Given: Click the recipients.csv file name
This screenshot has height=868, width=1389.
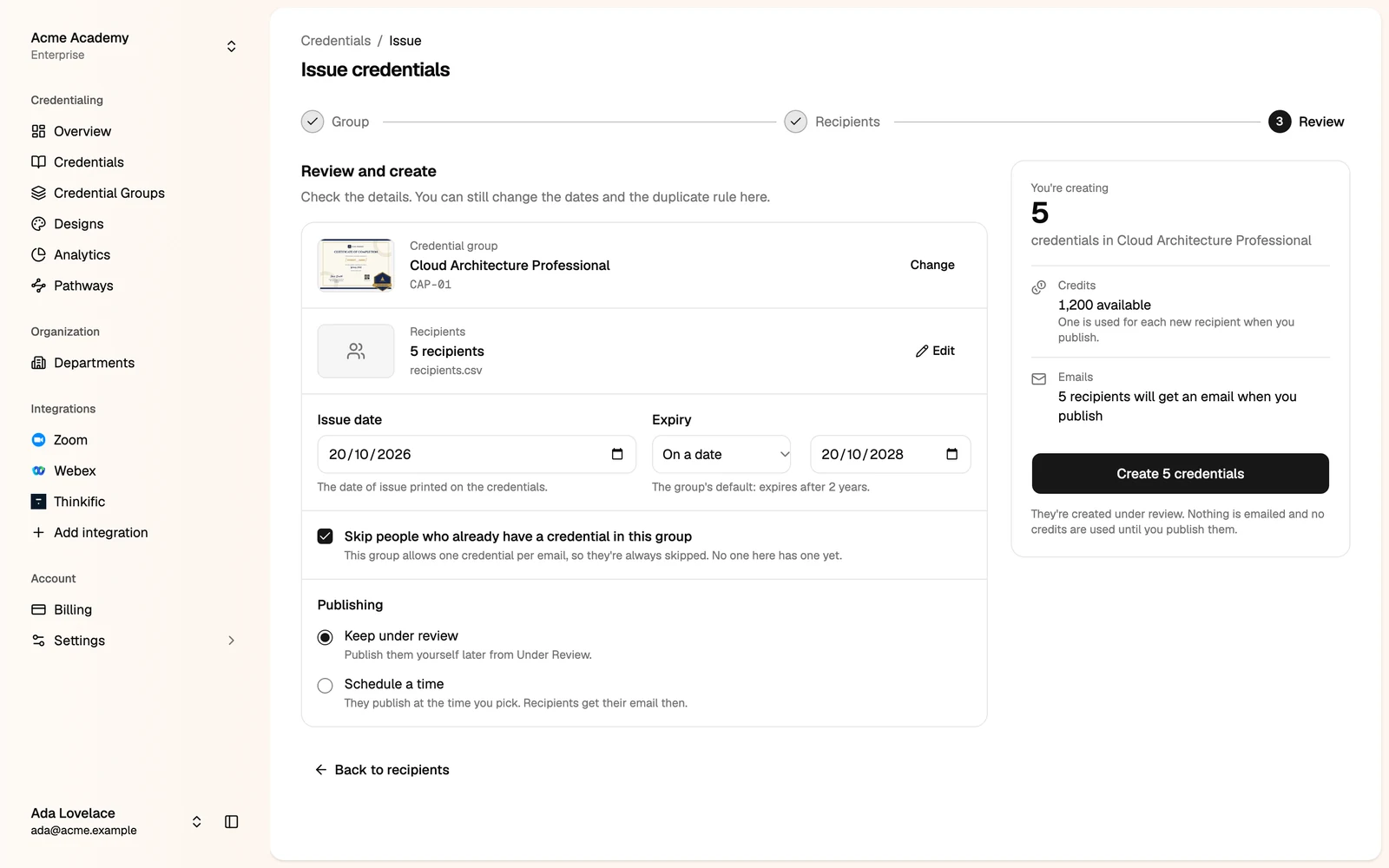Looking at the screenshot, I should pos(446,371).
